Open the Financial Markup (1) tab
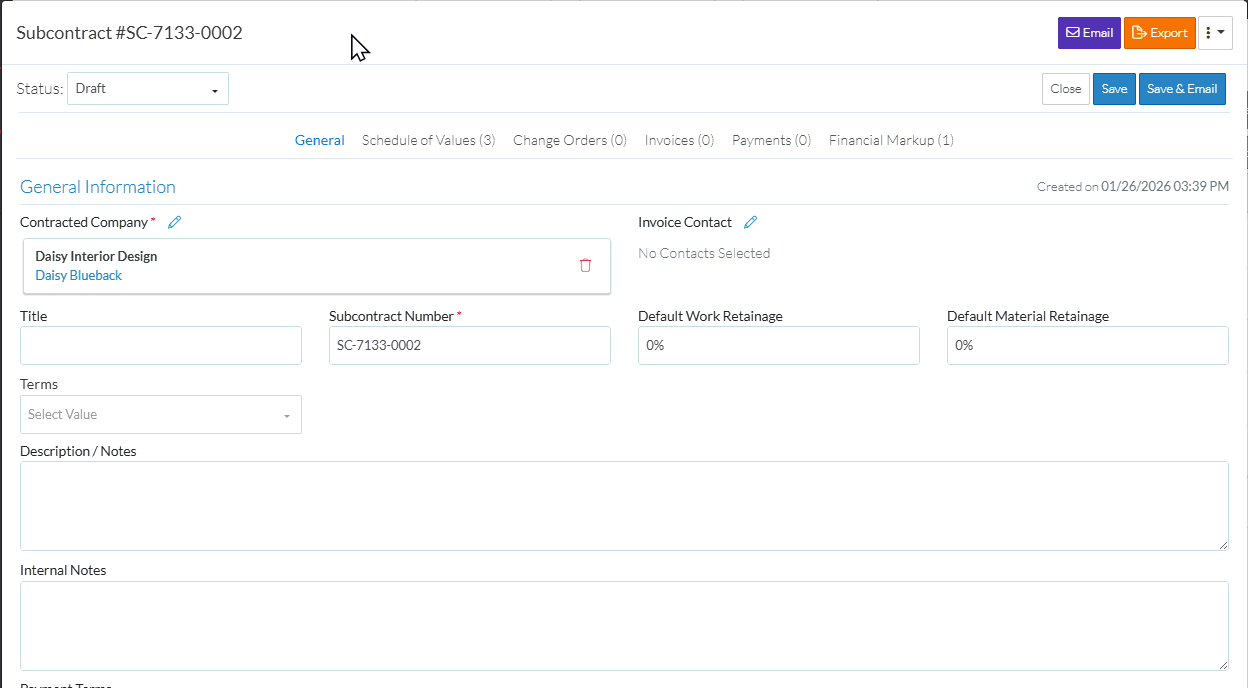The height and width of the screenshot is (688, 1248). tap(891, 140)
